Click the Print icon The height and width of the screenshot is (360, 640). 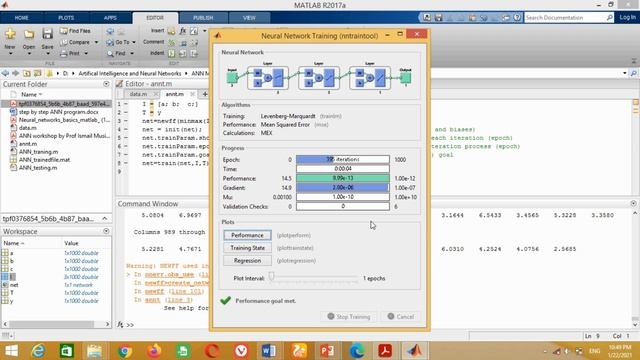tap(64, 53)
